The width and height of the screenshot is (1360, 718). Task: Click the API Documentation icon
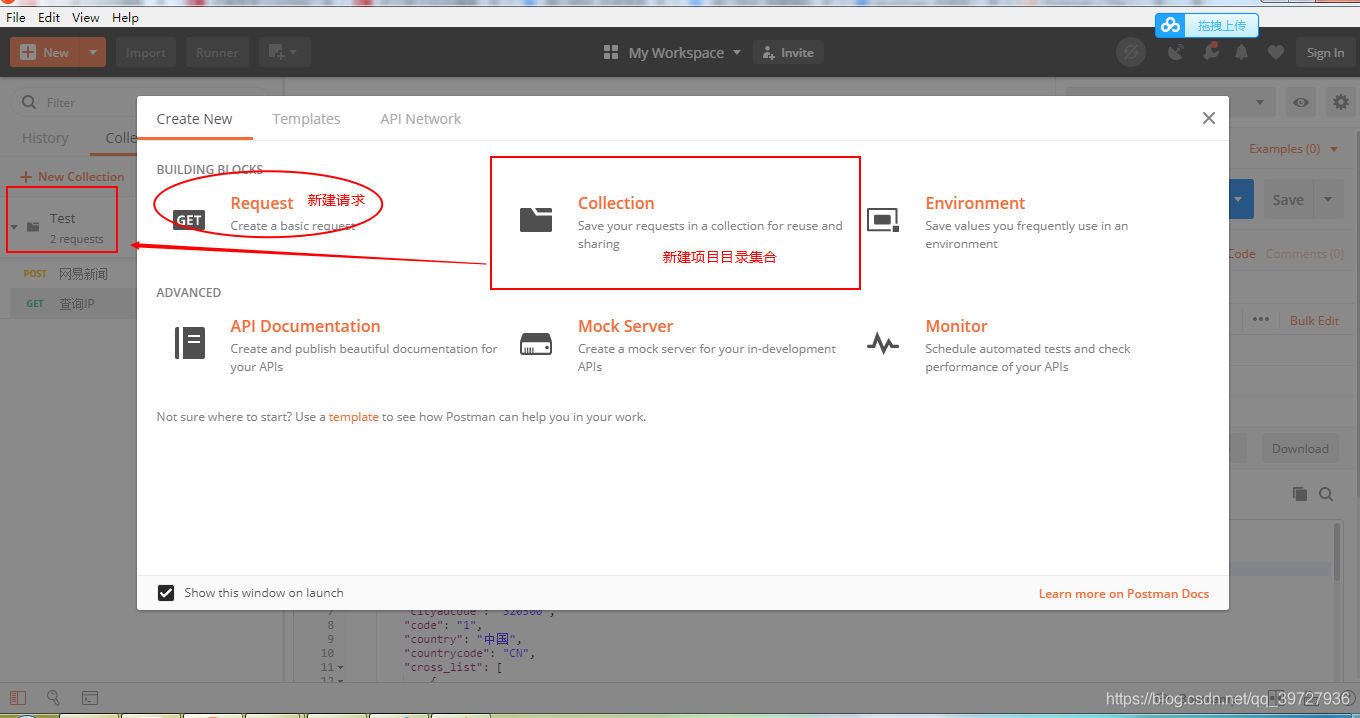pyautogui.click(x=189, y=343)
